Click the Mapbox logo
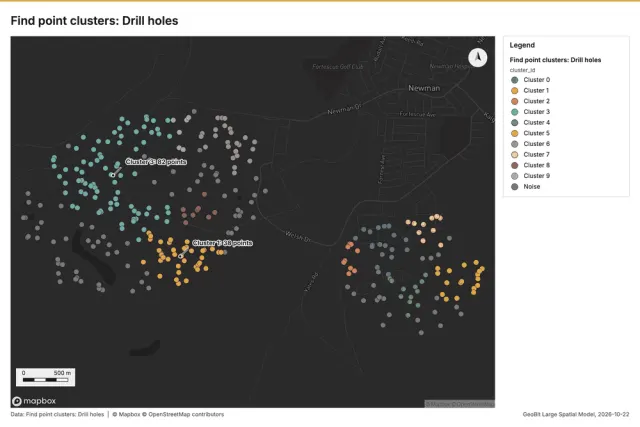 [x=34, y=401]
